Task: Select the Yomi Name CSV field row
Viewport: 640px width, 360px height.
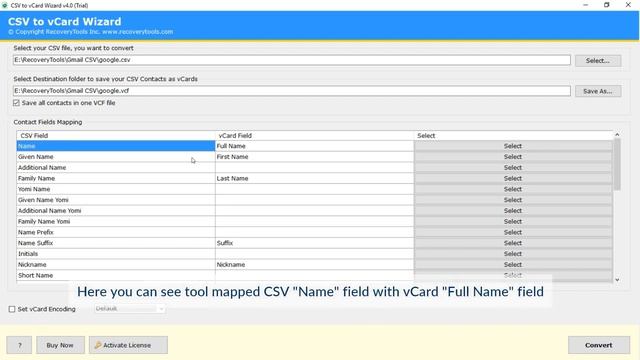Action: [x=116, y=189]
